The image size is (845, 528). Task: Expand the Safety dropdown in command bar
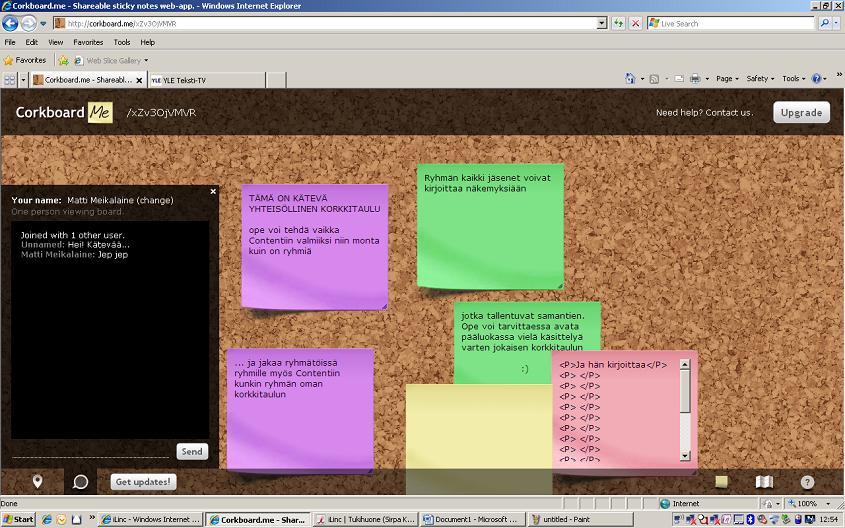(x=760, y=78)
